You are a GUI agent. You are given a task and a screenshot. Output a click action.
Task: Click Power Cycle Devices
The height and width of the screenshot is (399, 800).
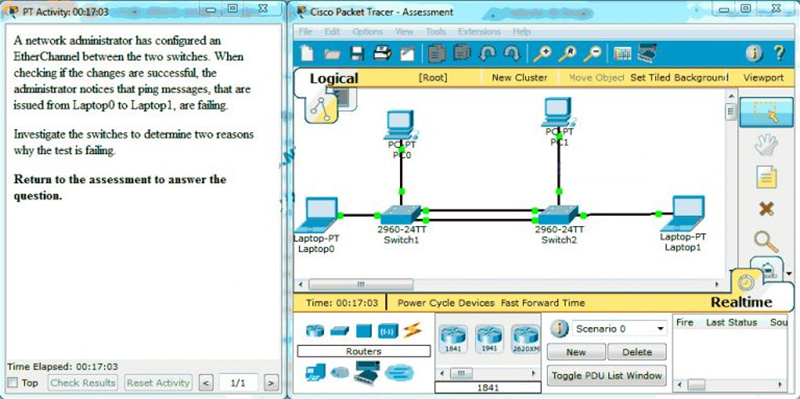click(446, 303)
